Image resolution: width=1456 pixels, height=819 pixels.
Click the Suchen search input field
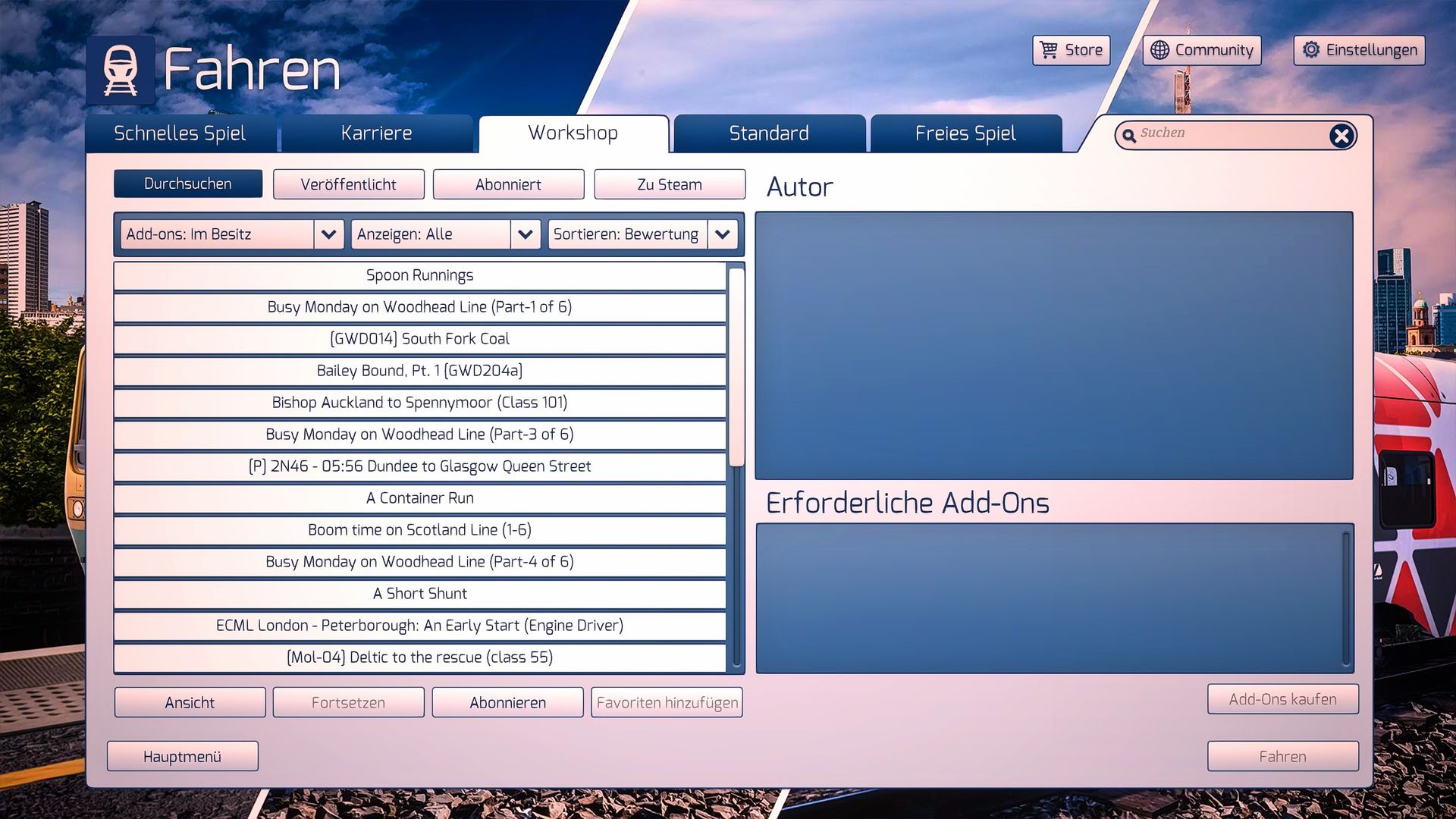(1228, 133)
